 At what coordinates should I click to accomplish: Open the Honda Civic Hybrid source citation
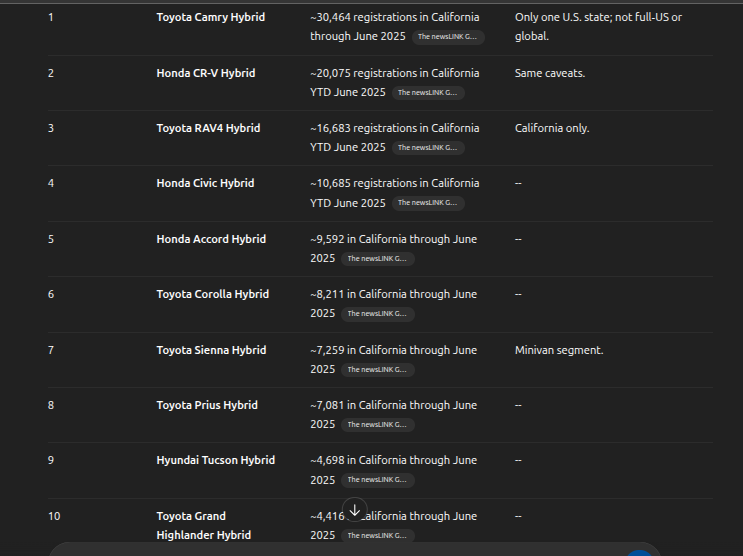428,203
